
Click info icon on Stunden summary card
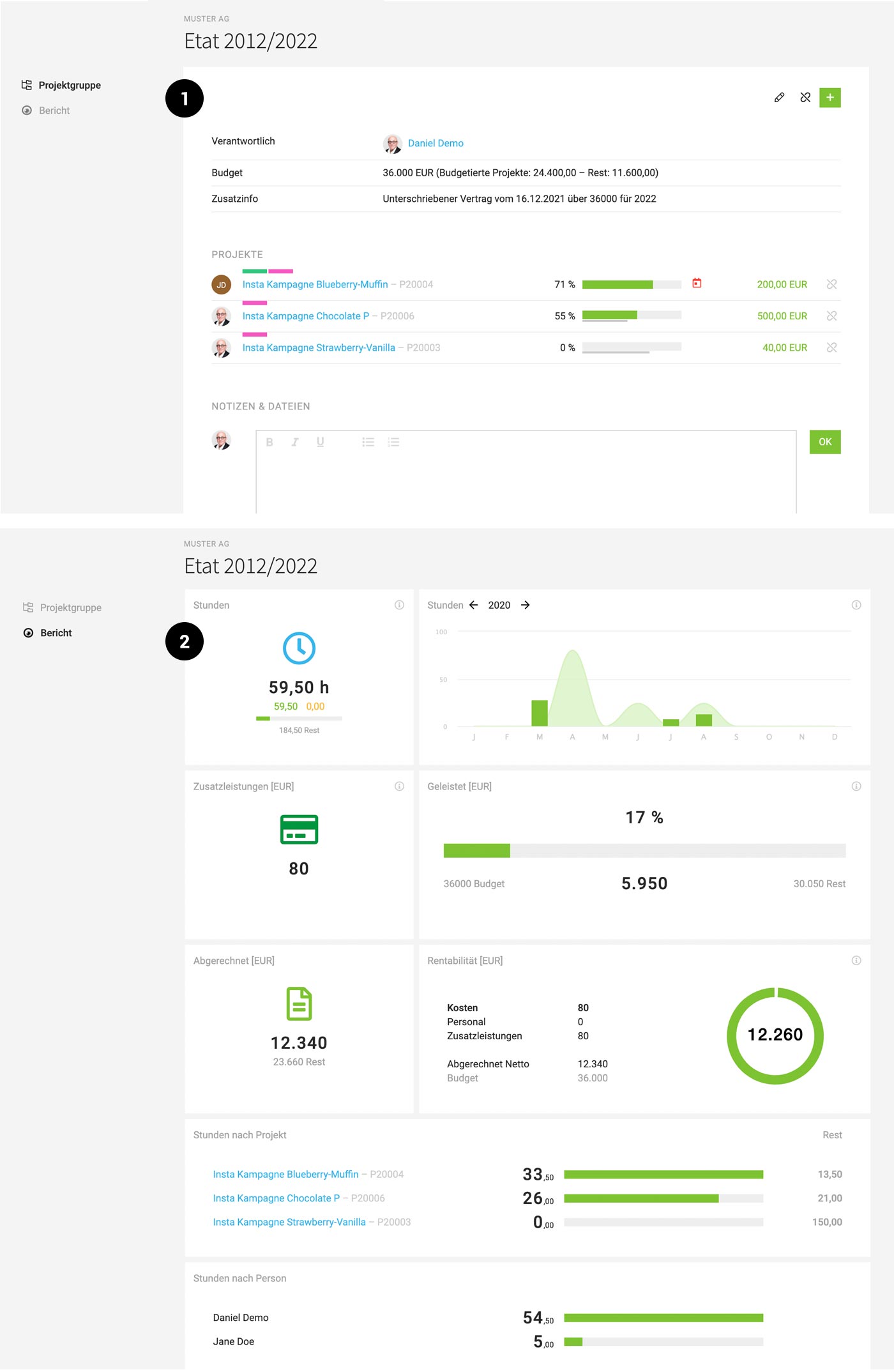399,605
